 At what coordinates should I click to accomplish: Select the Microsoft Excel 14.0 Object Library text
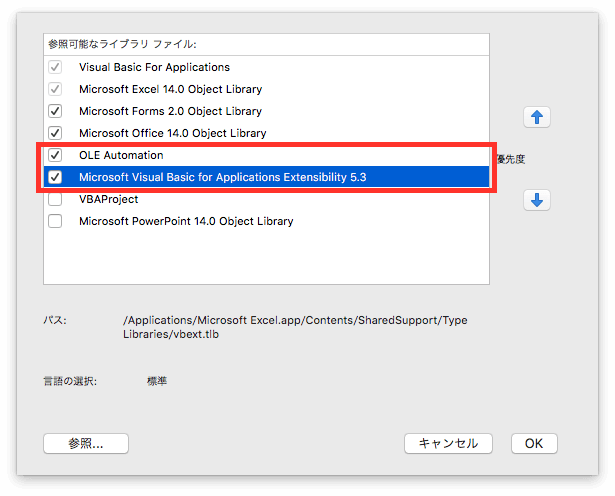point(171,89)
